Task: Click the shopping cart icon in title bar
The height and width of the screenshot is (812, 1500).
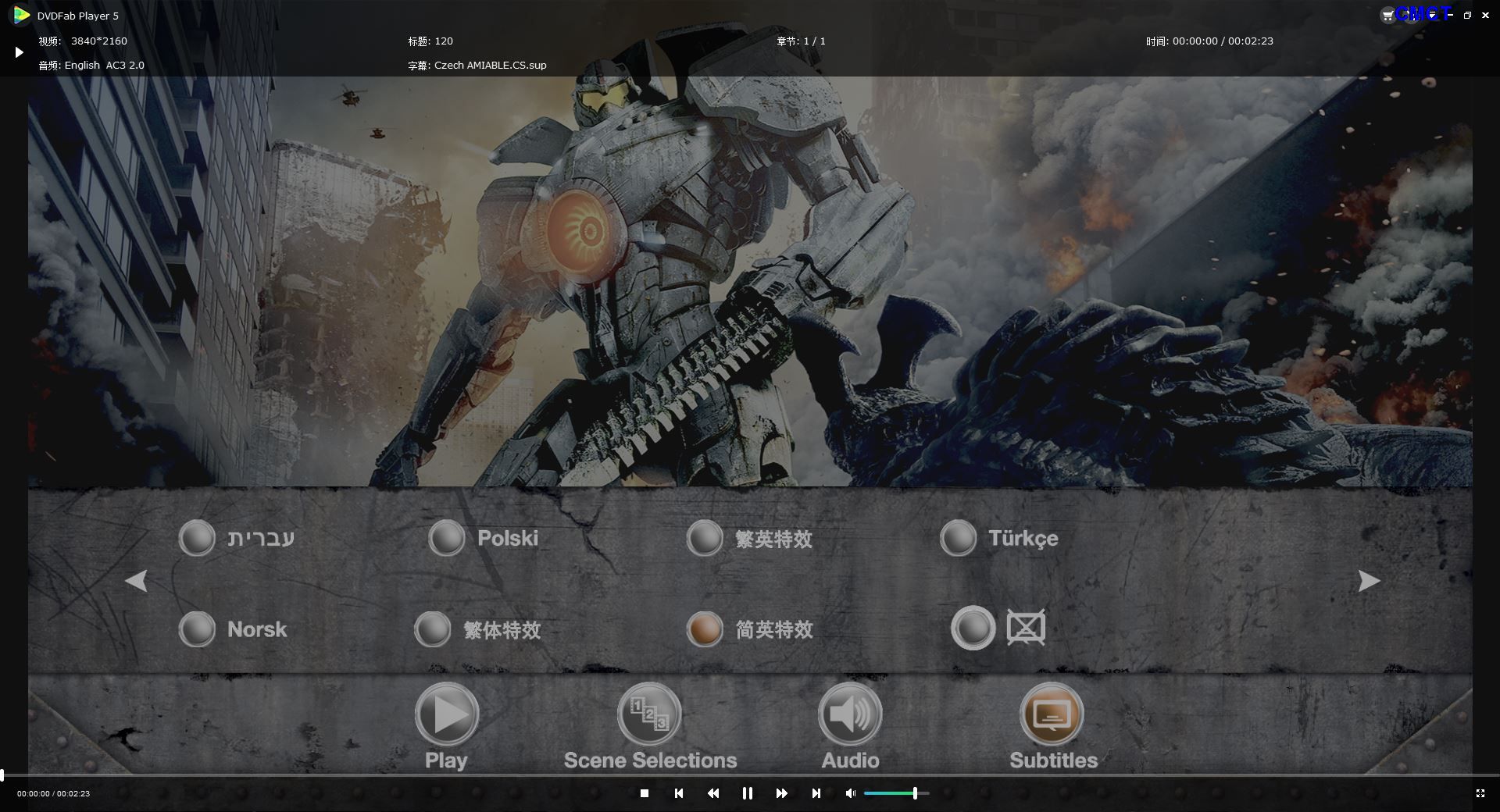Action: pos(1387,16)
